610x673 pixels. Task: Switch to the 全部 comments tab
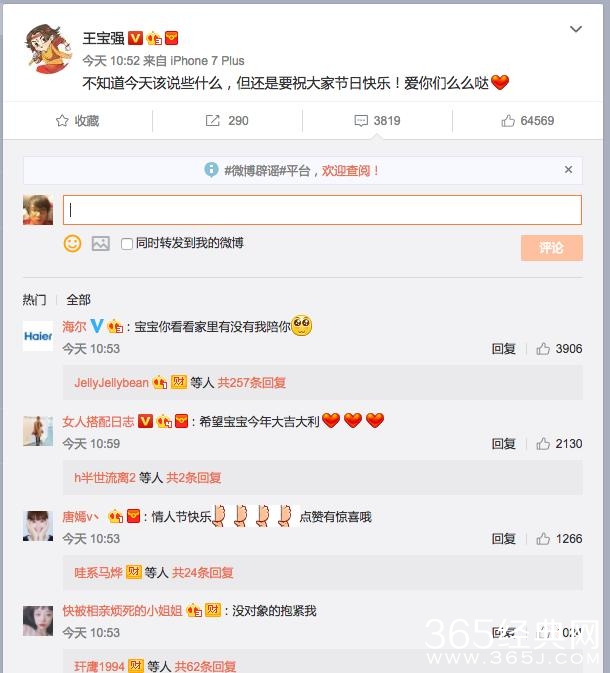click(x=79, y=300)
